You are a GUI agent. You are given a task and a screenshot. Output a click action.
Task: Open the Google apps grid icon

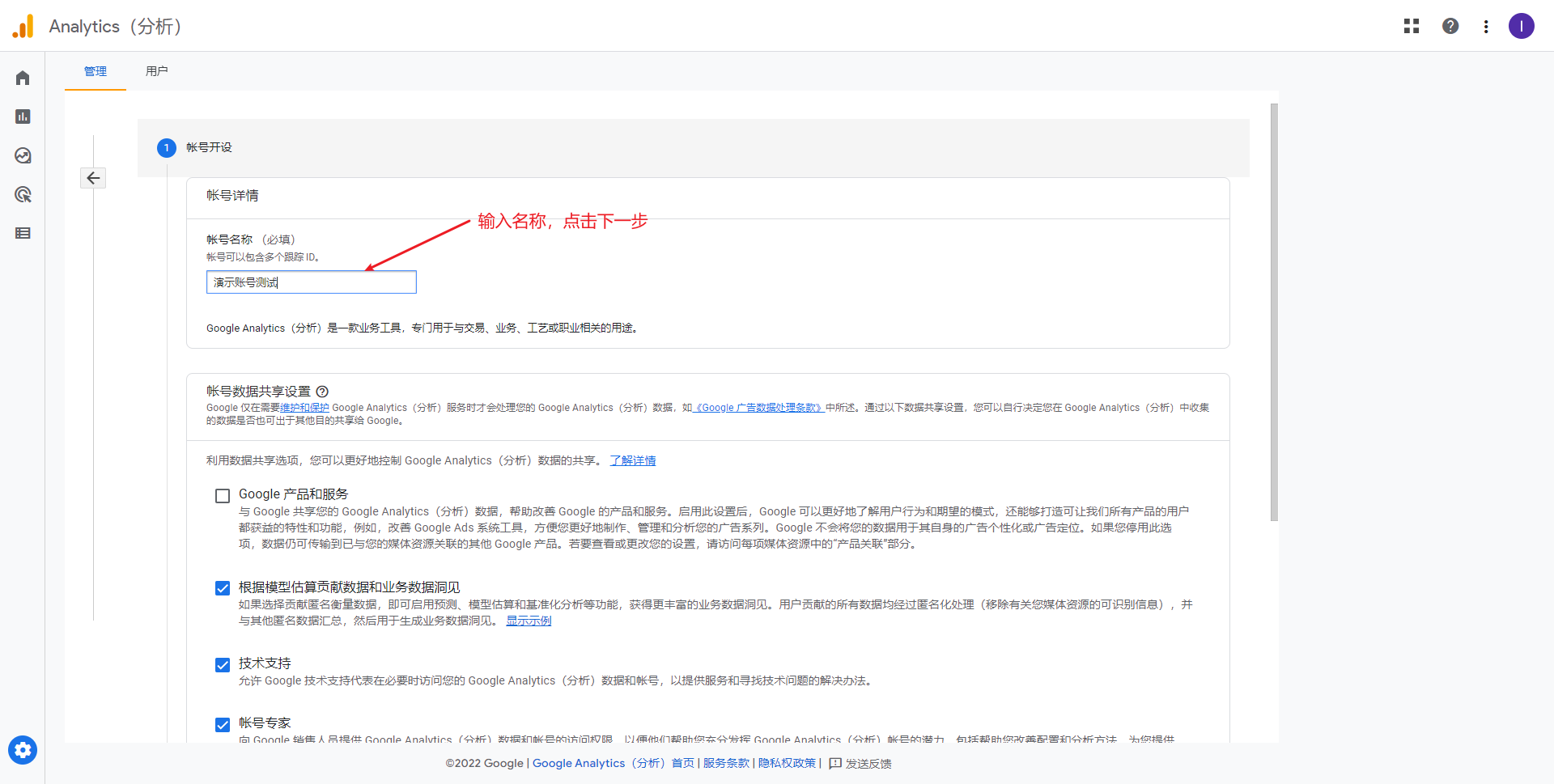(x=1412, y=26)
